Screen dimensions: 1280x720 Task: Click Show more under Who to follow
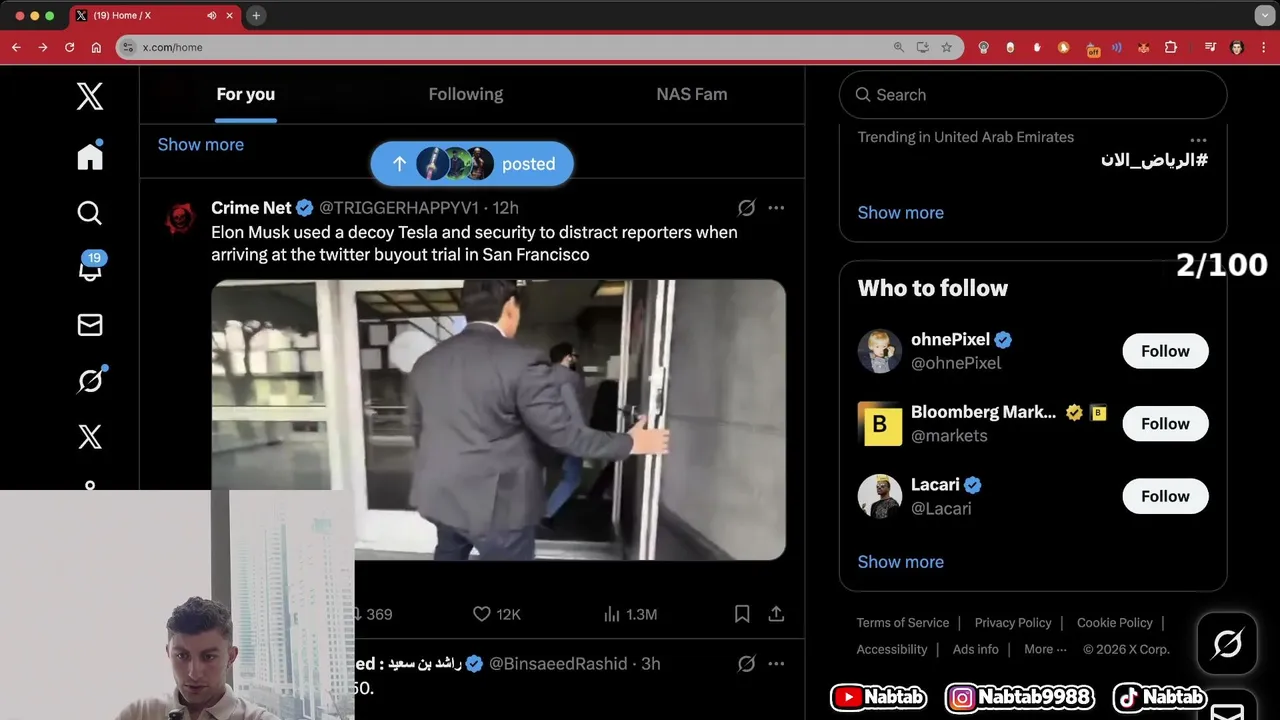coord(901,562)
